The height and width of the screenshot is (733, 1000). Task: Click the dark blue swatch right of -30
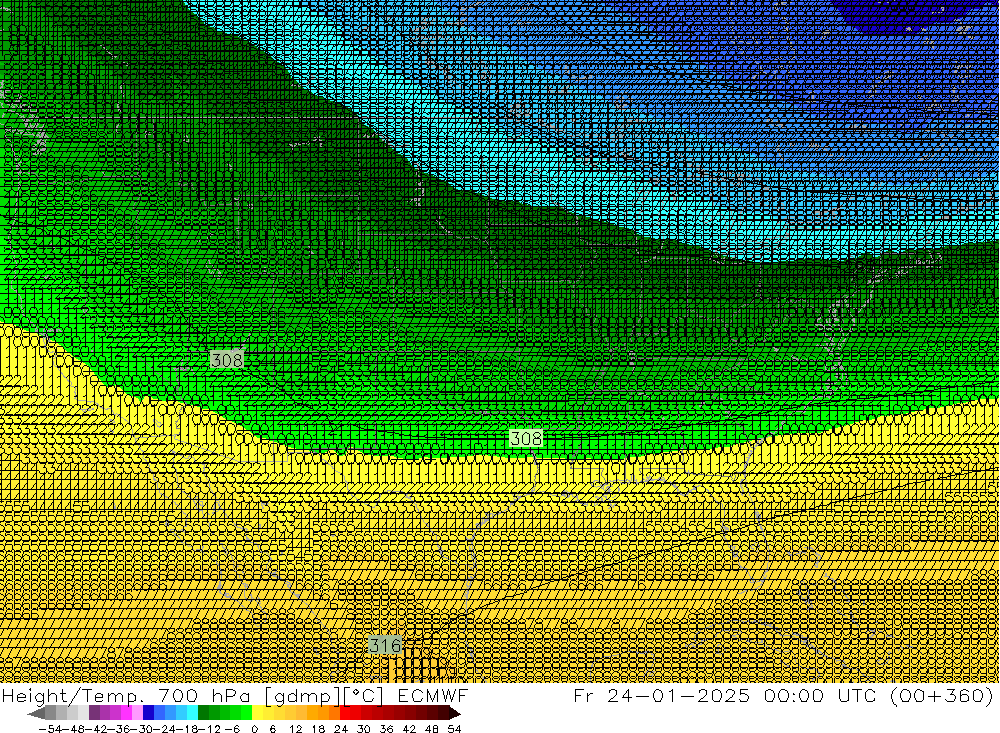pos(148,714)
